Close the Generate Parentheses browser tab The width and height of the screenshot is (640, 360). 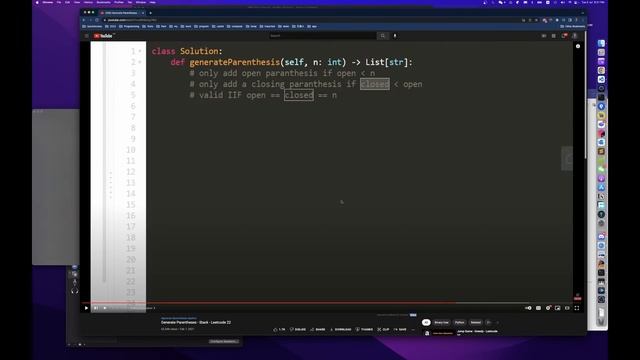(x=143, y=13)
